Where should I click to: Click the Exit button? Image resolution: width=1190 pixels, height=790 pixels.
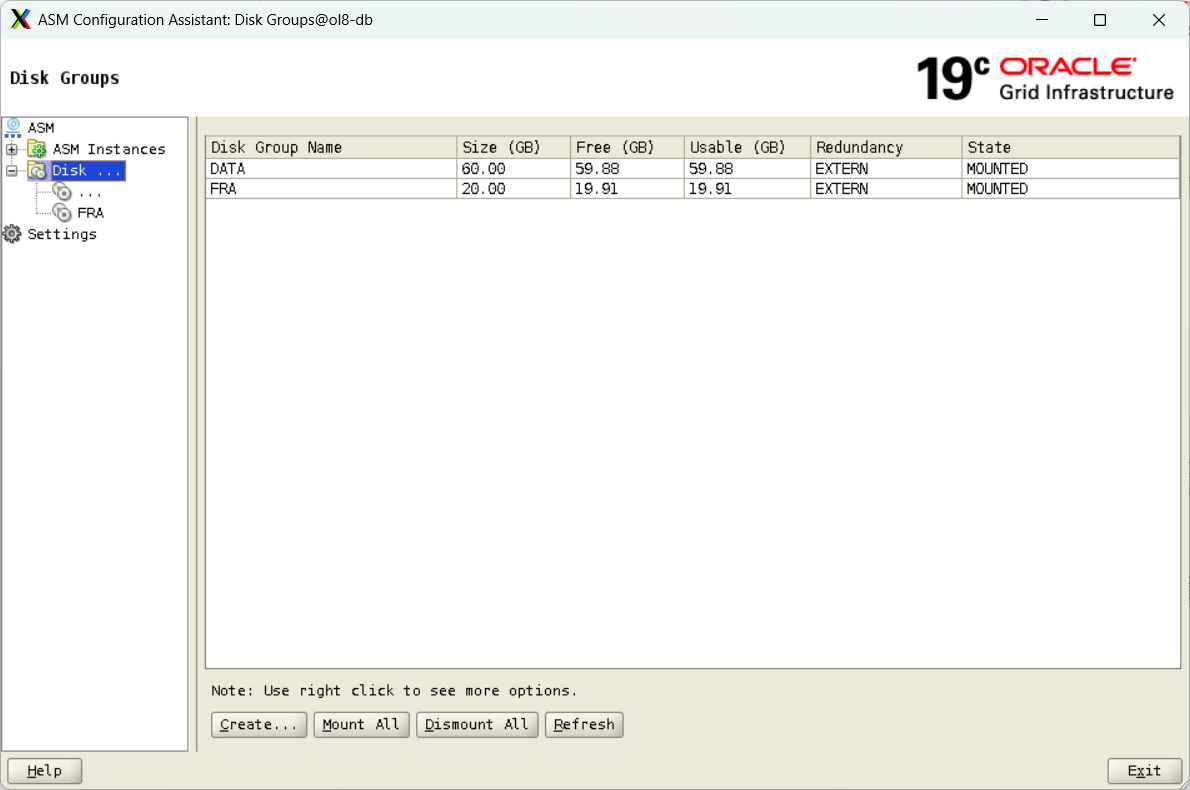coord(1144,770)
